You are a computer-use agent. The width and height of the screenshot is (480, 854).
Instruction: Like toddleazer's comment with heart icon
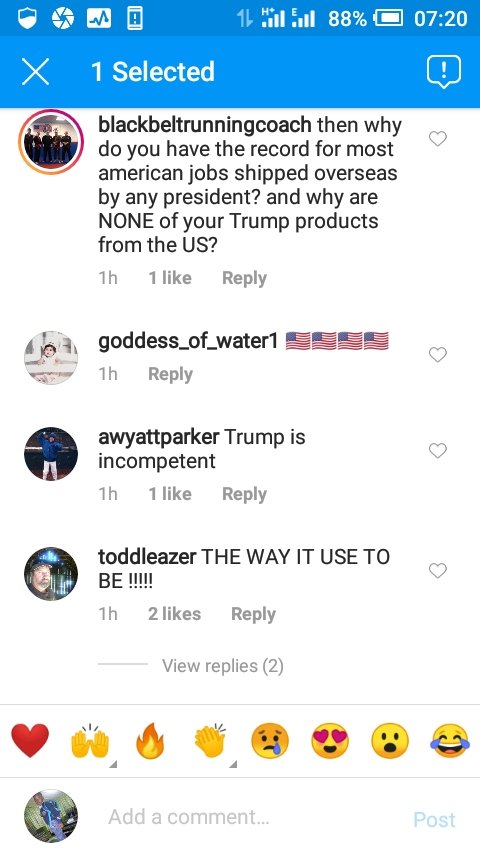pyautogui.click(x=438, y=570)
